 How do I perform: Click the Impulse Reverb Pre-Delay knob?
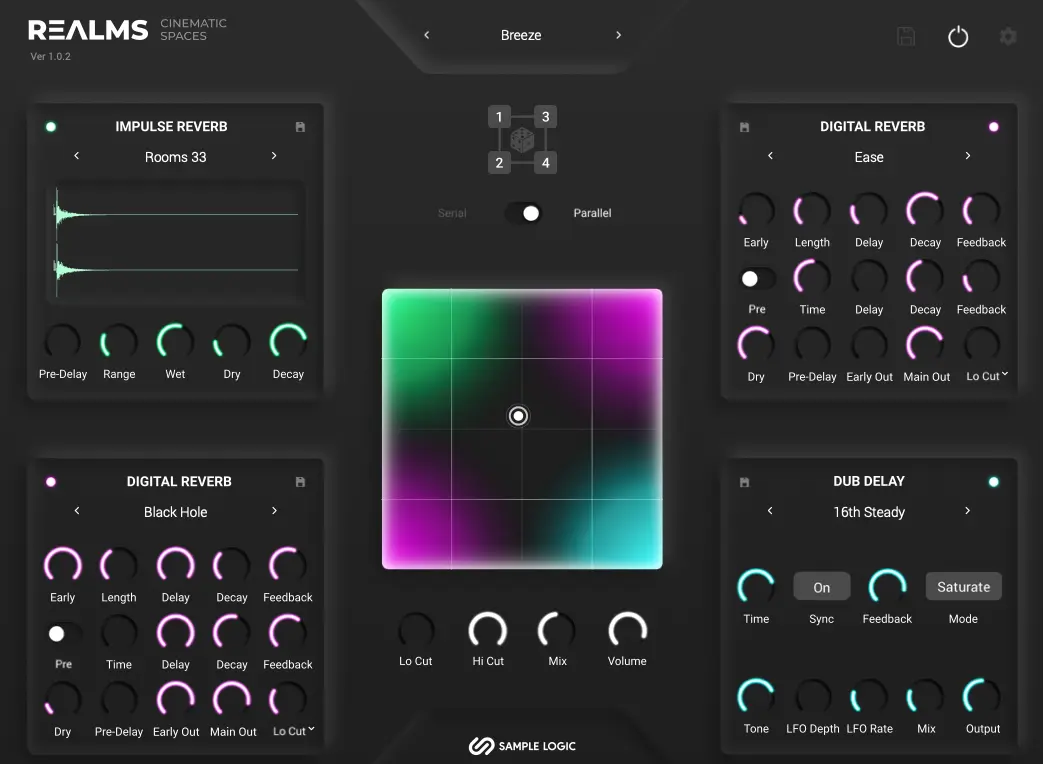pos(63,342)
